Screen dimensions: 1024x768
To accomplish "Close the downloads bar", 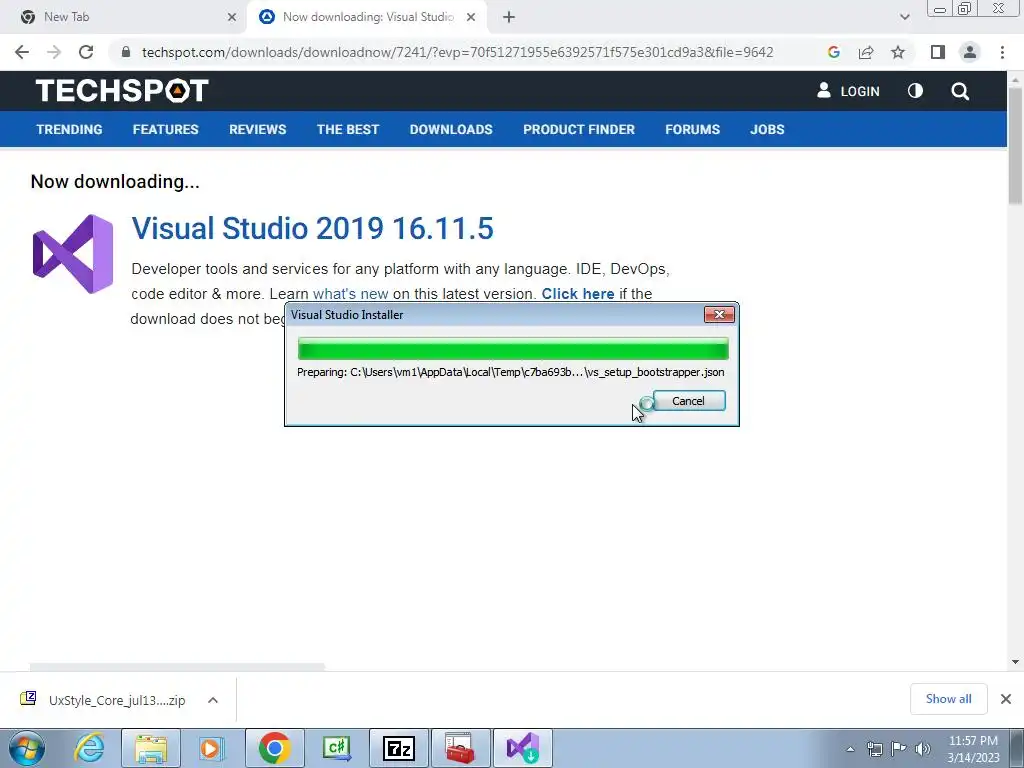I will coord(1006,699).
